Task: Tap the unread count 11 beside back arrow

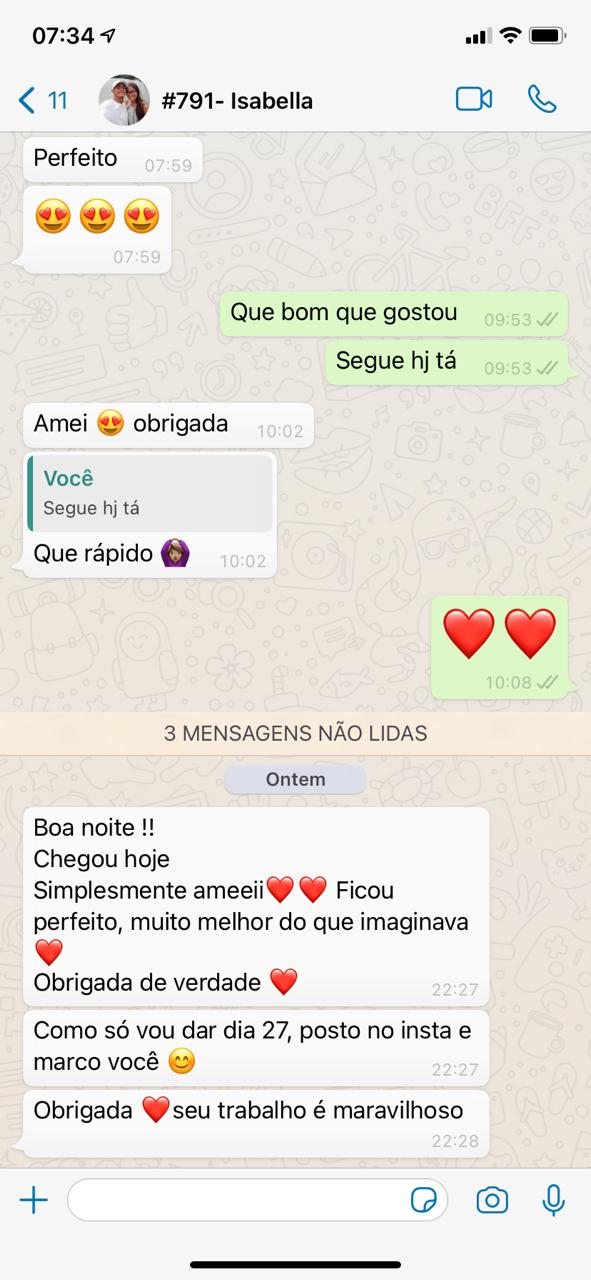Action: click(x=58, y=100)
